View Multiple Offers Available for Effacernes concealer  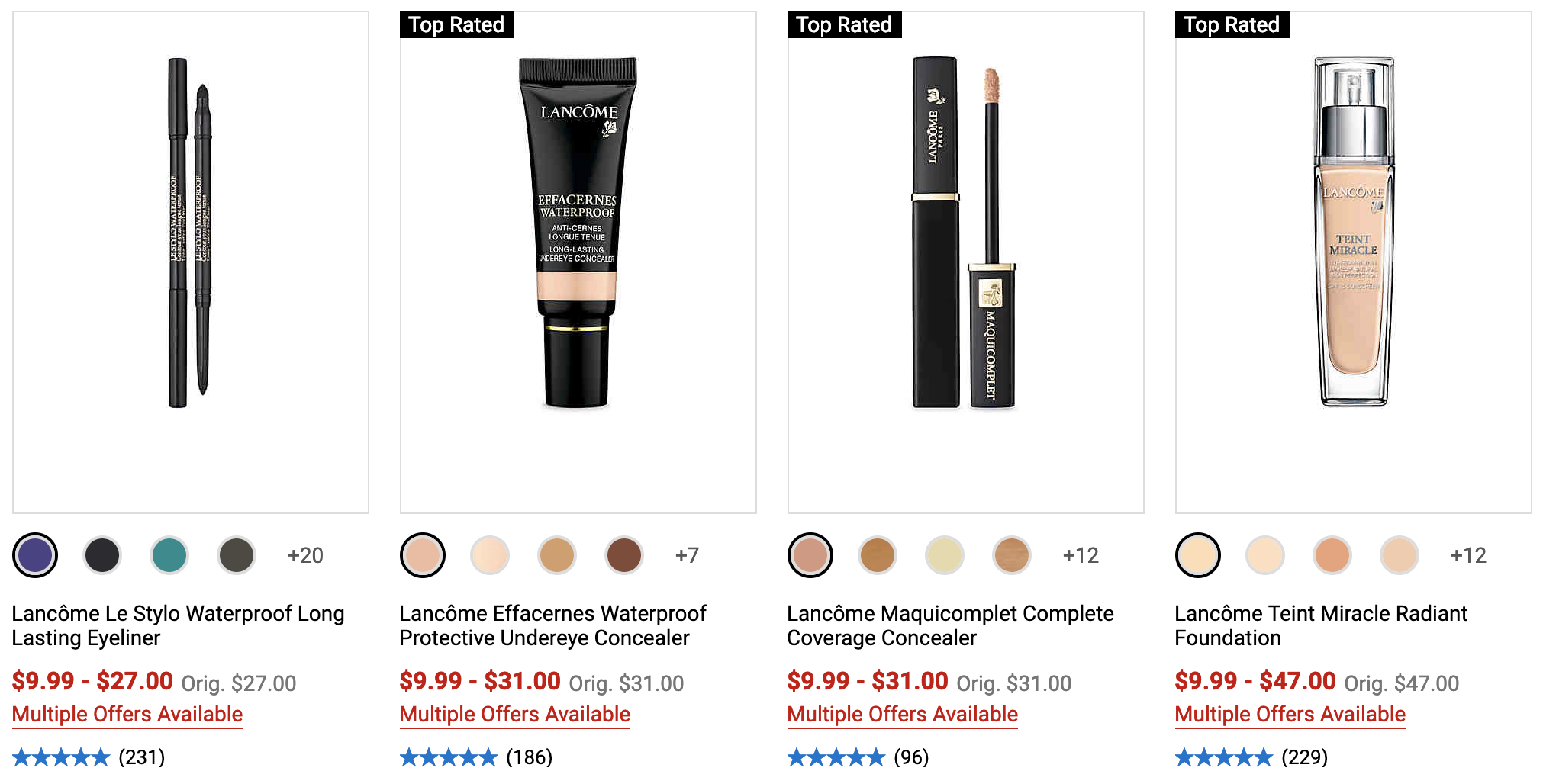515,715
